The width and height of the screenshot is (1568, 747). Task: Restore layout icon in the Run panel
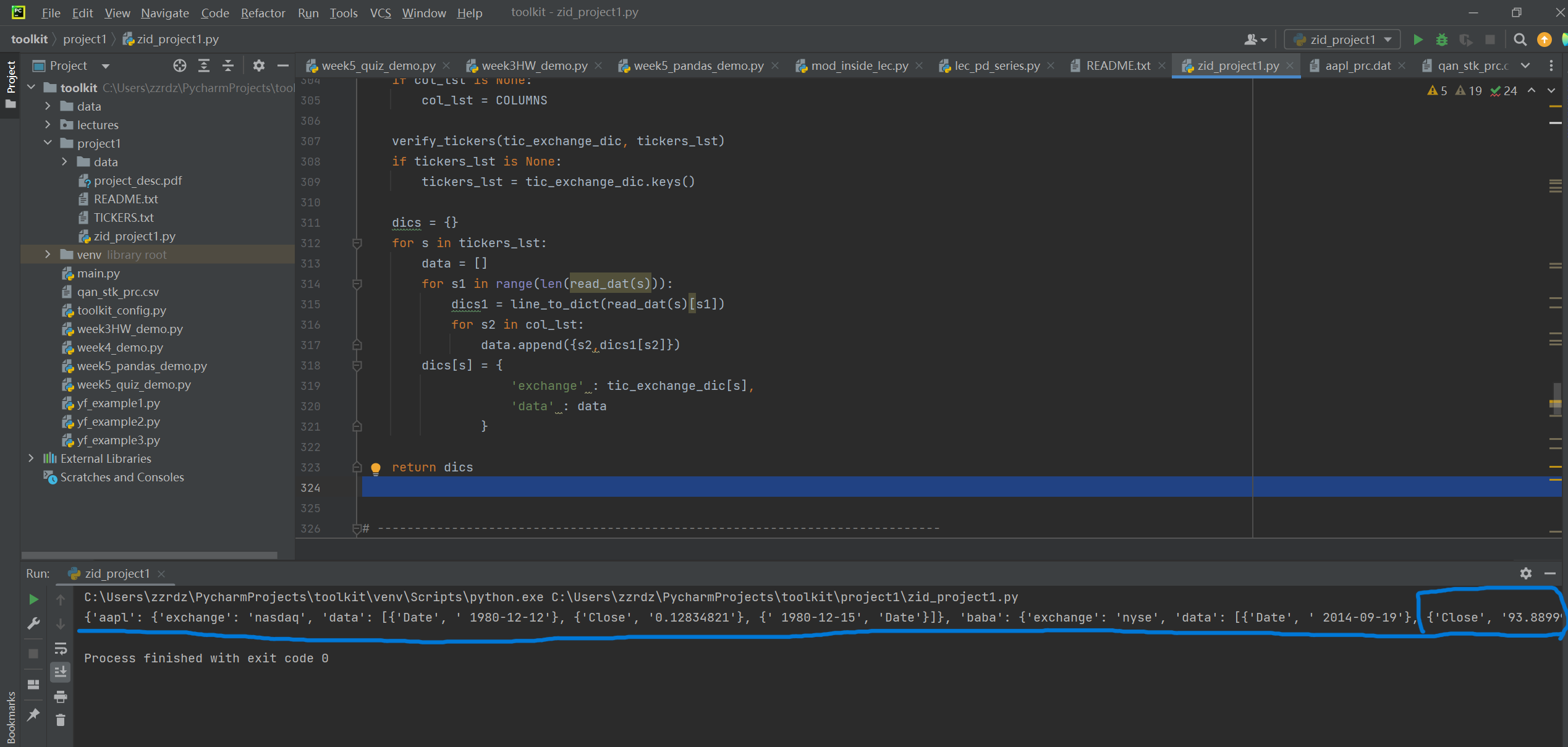(x=33, y=684)
